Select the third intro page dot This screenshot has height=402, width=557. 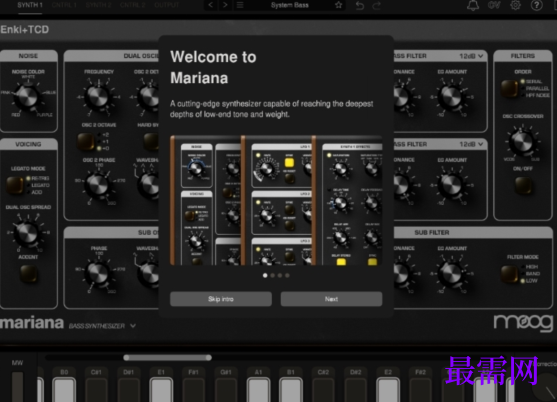click(280, 275)
